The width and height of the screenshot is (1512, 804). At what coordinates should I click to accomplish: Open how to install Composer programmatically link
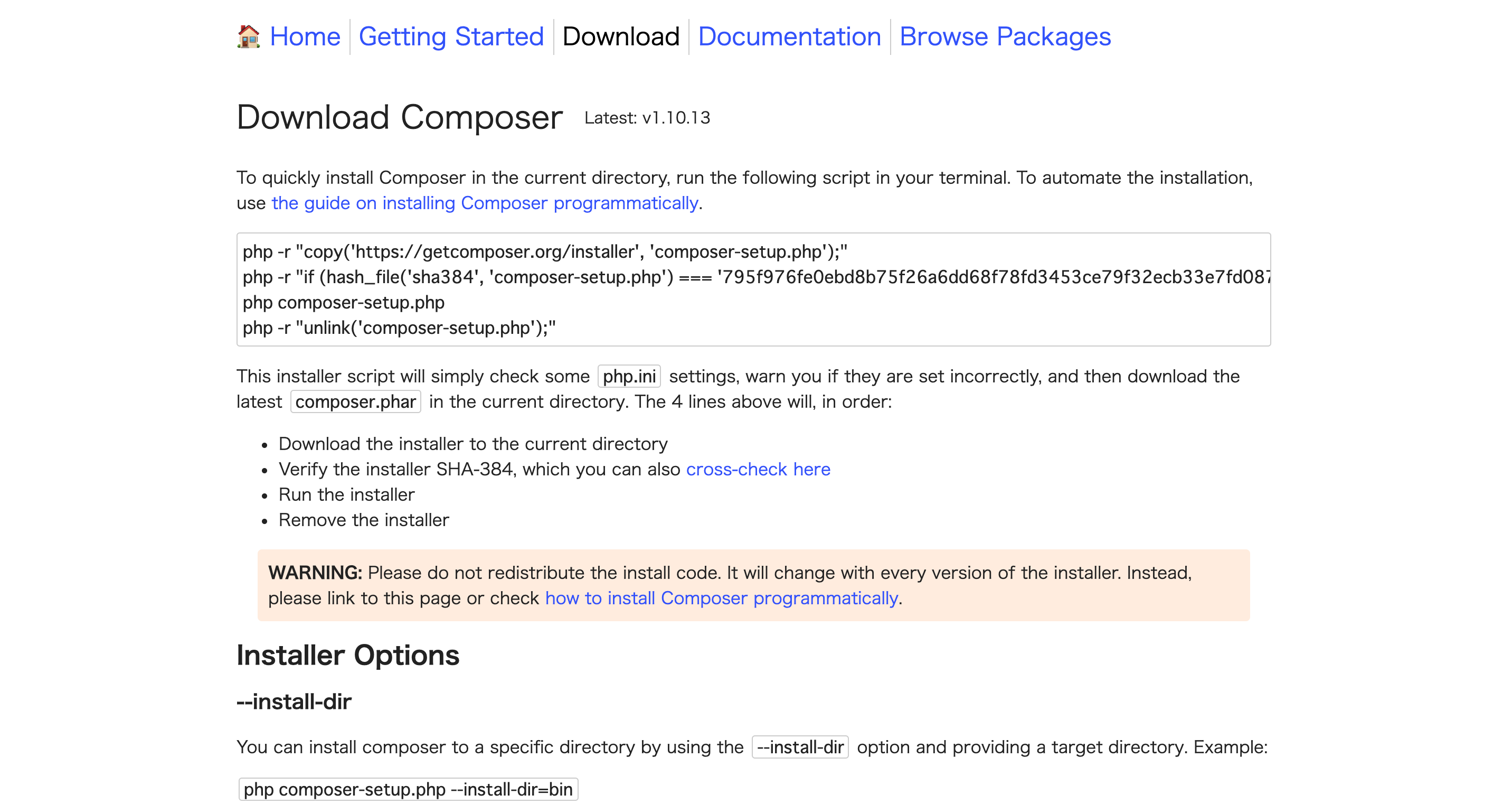[x=721, y=598]
